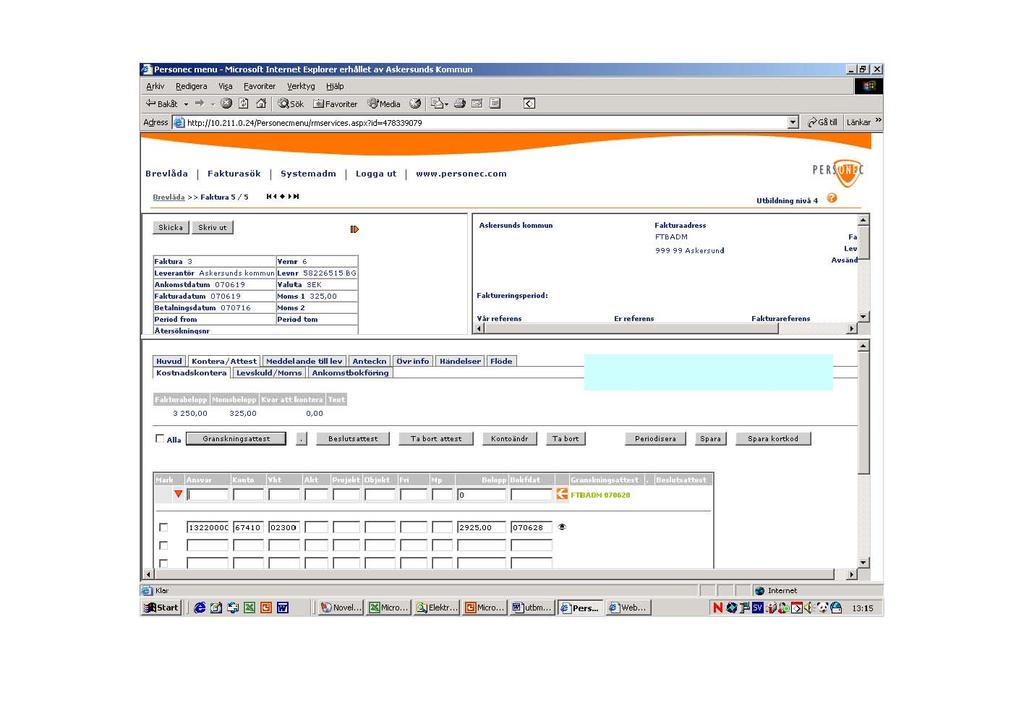Launch Excel from quick launch bar
Viewport: 1024px width, 724px height.
click(x=249, y=607)
